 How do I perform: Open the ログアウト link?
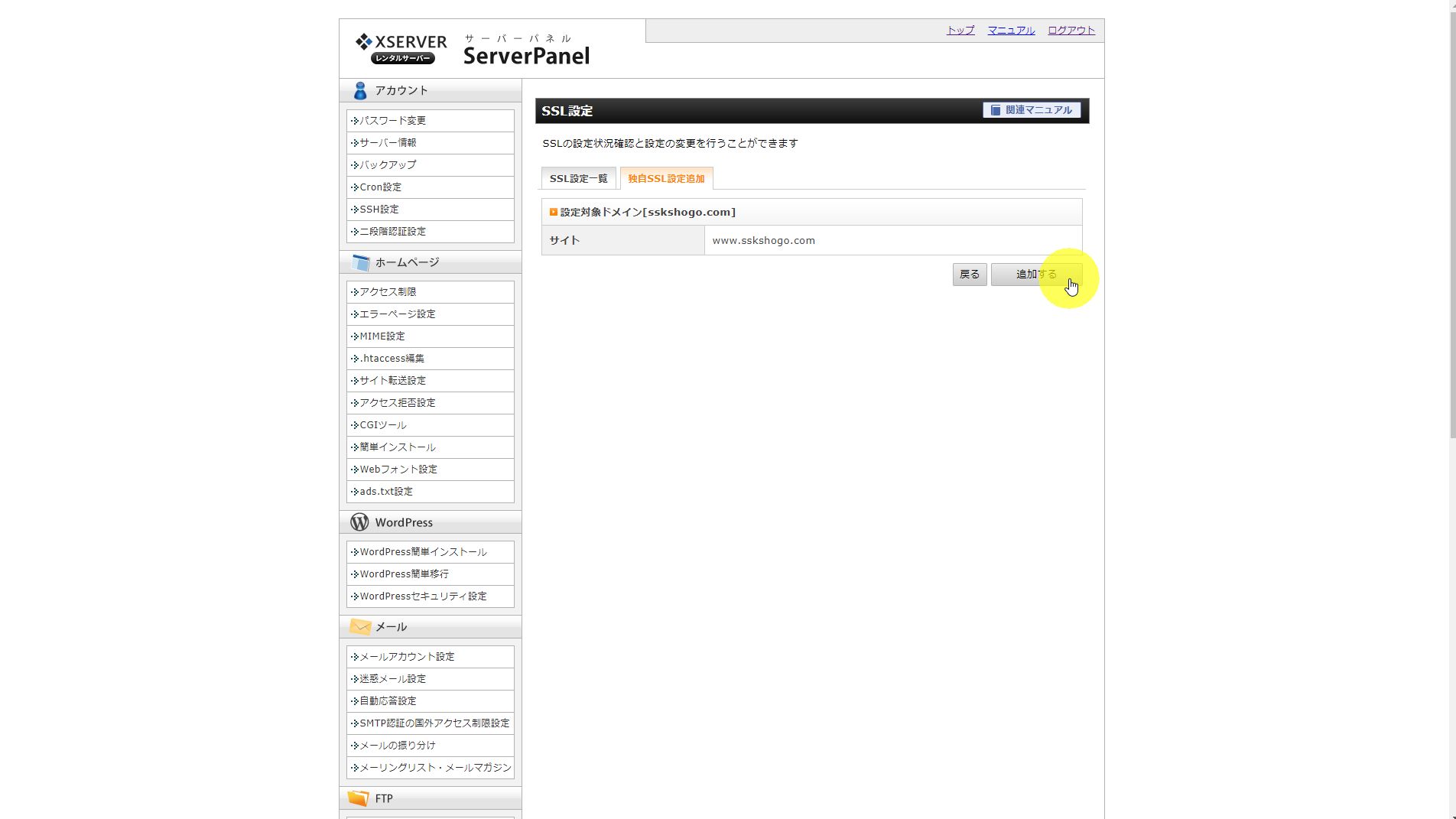point(1071,31)
